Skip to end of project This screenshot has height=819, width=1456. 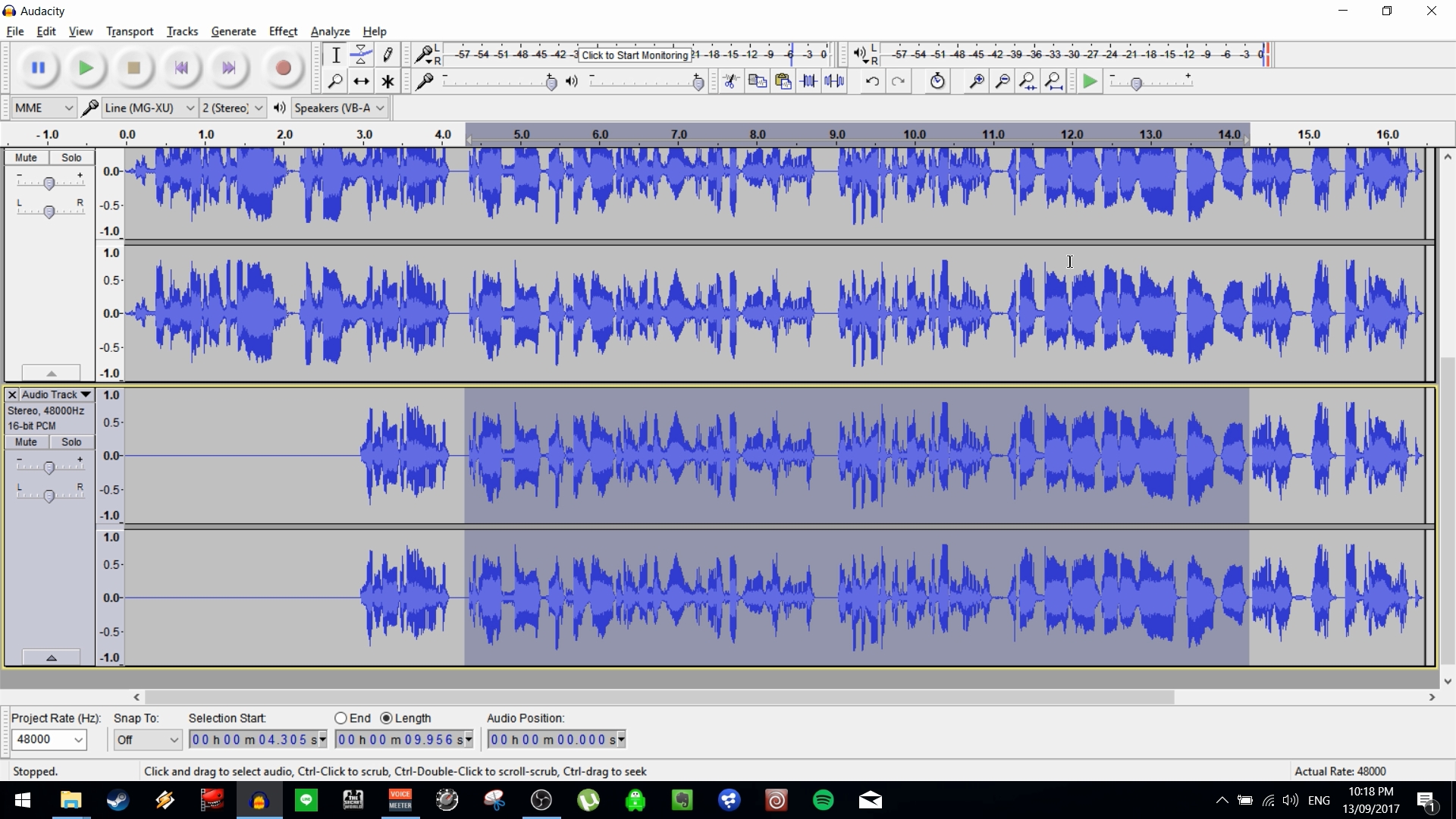coord(228,68)
